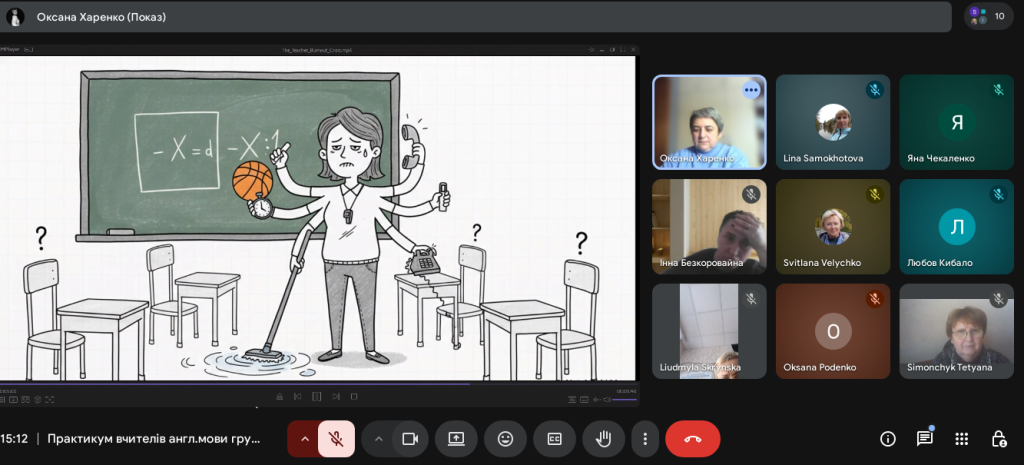Expand video settings arrow beside the camera
Viewport: 1024px width, 465px height.
(378, 438)
